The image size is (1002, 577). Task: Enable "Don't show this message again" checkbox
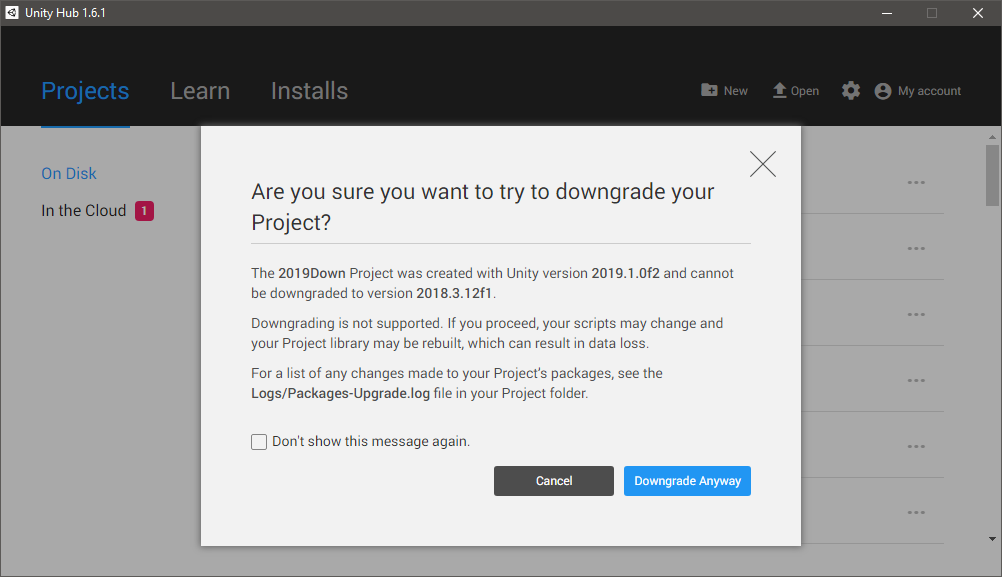pos(259,442)
